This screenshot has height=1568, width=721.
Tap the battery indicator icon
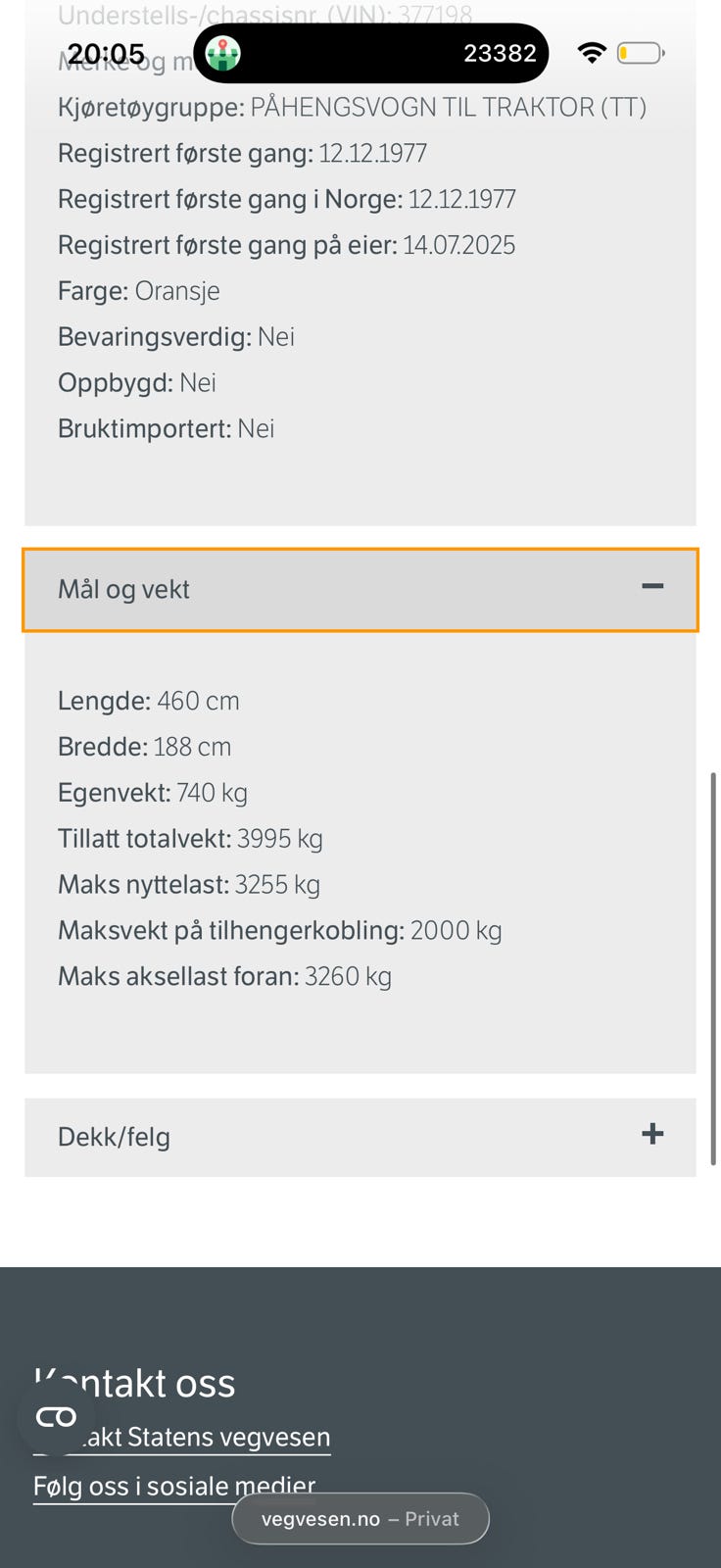click(641, 53)
